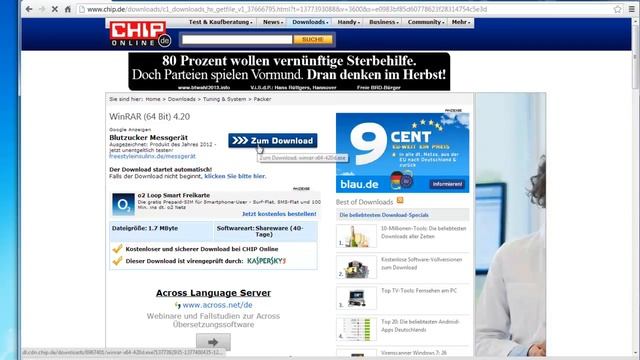The image size is (640, 360).
Task: Click the 'WinRAR (64 Bit) 4.20' title
Action: [149, 116]
